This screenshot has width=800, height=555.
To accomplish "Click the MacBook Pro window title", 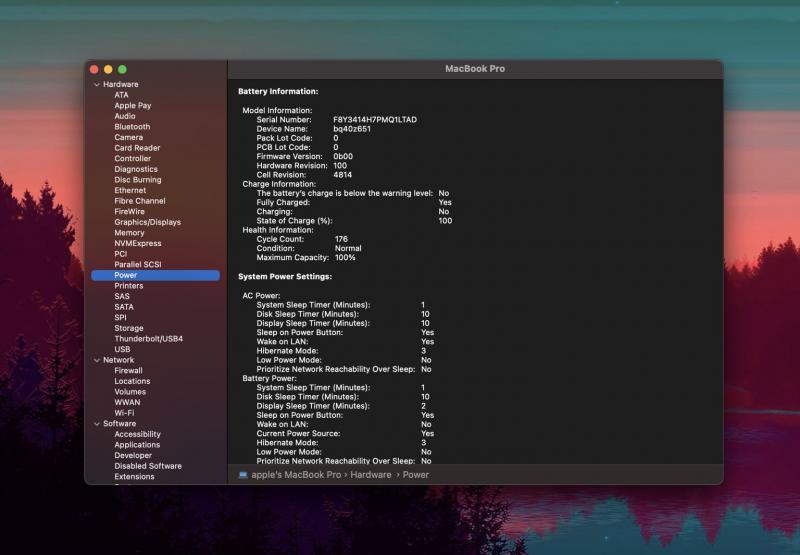I will pyautogui.click(x=475, y=69).
